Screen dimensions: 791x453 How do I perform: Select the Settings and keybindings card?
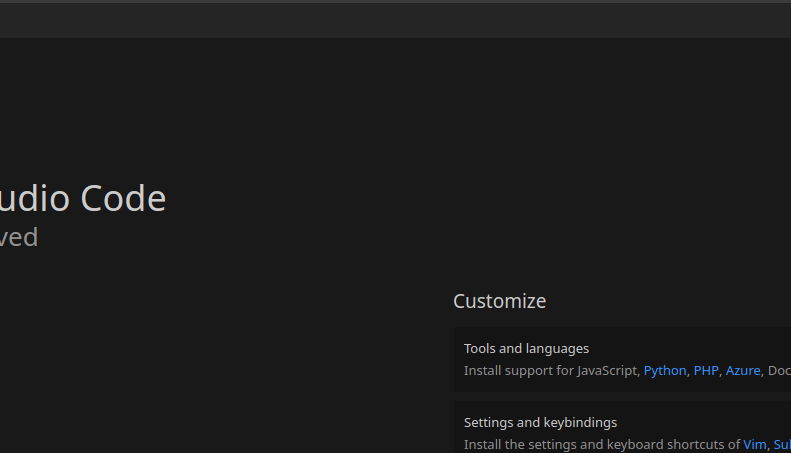click(x=623, y=427)
